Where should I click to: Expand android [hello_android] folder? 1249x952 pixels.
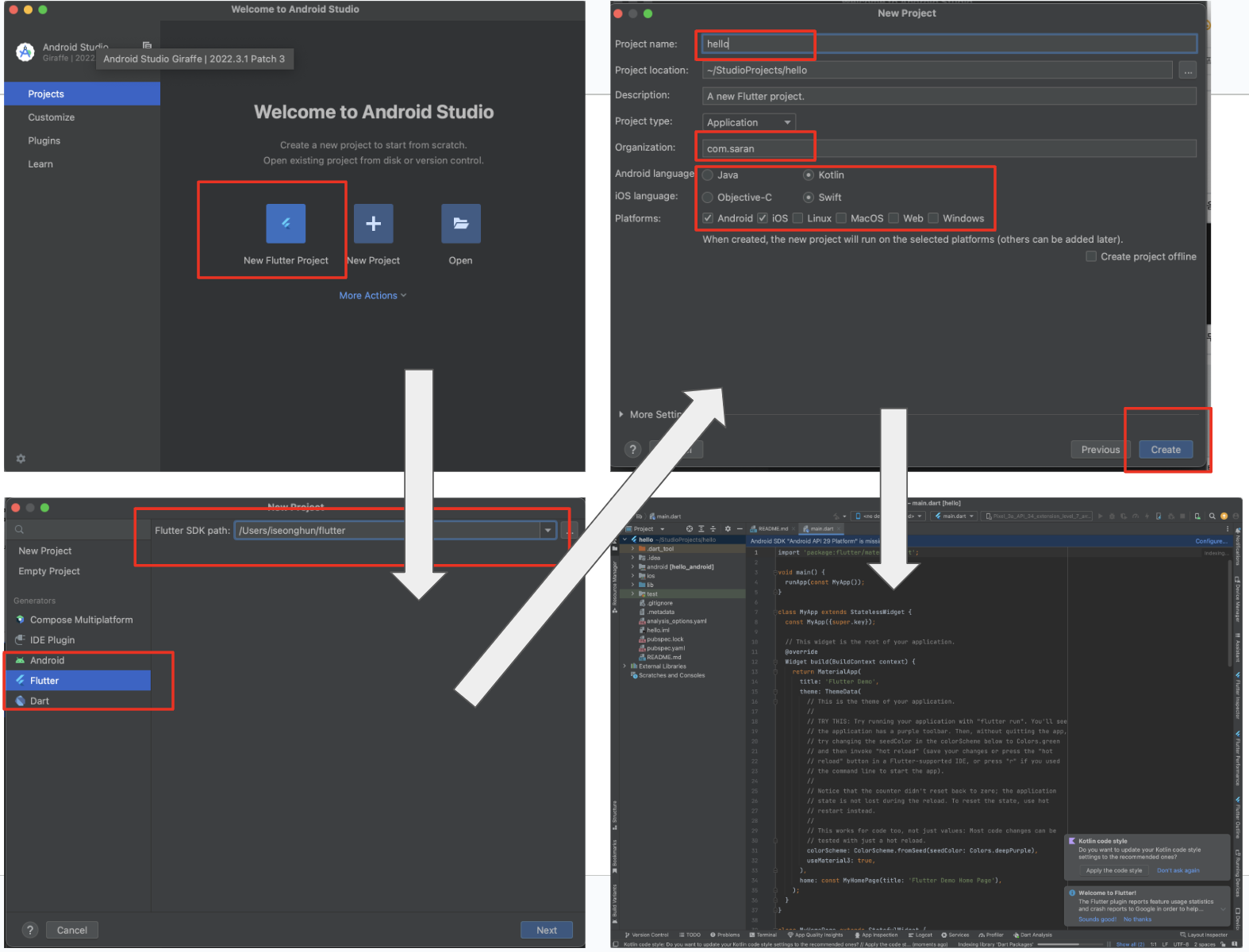tap(632, 566)
